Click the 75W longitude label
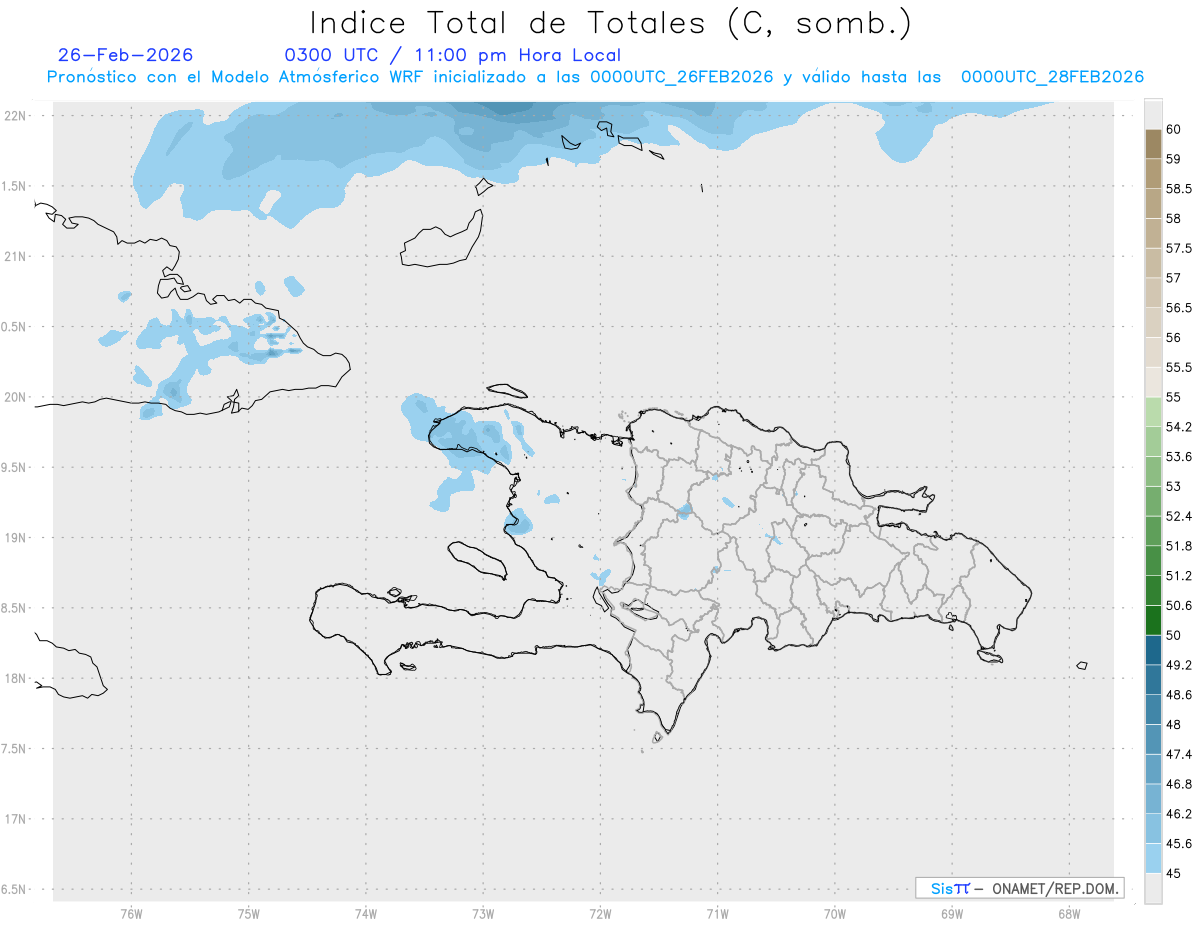Viewport: 1200px width, 927px height. coord(248,913)
